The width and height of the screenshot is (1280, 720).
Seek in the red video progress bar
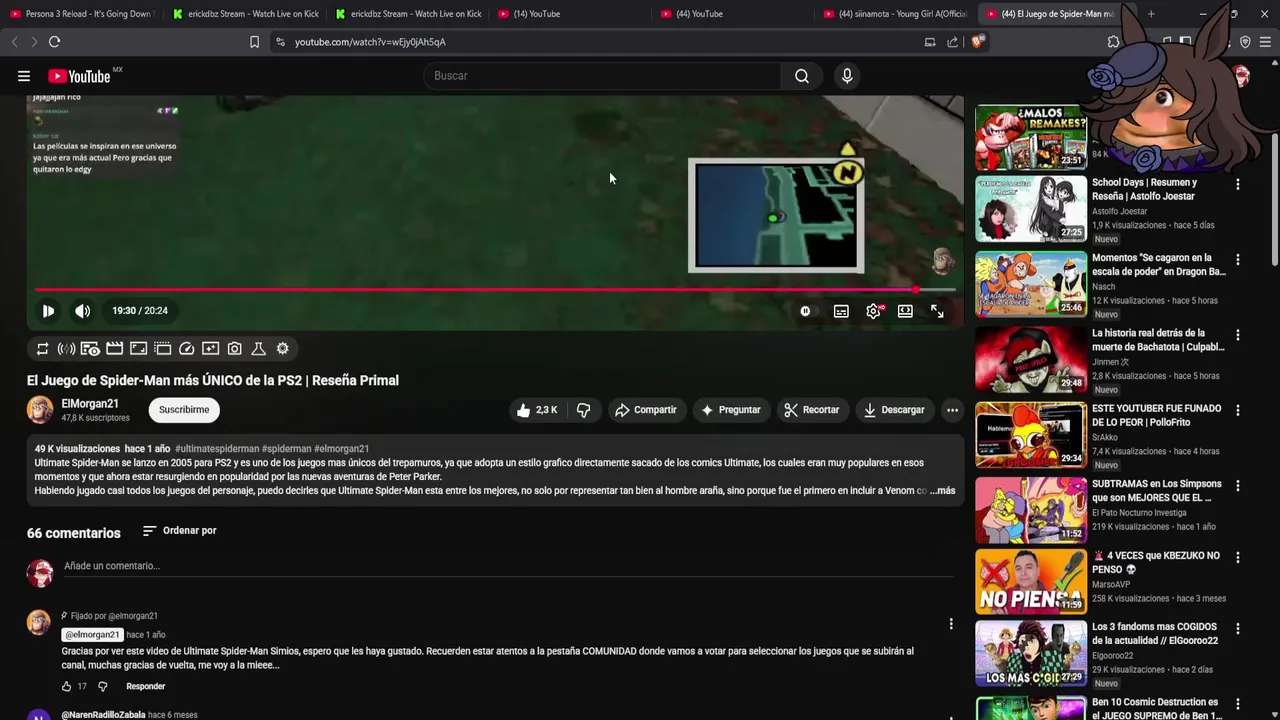(495, 290)
